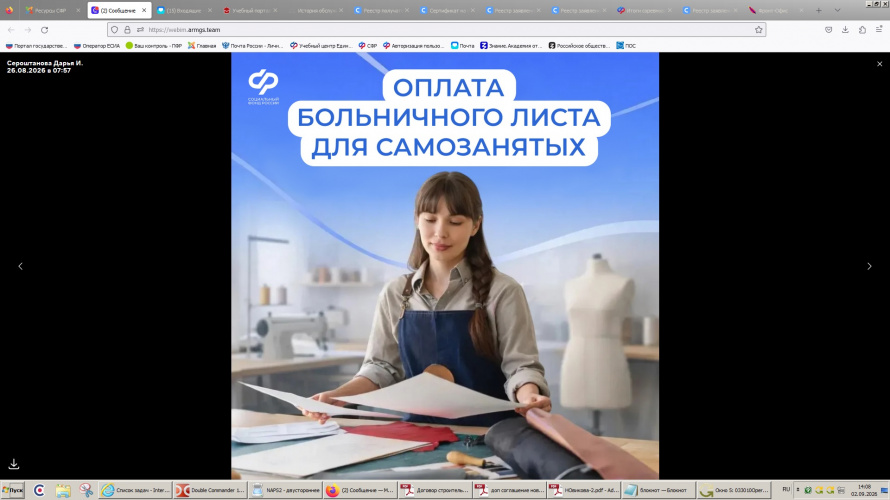
Task: Switch to the Итоги соревно... tab
Action: pyautogui.click(x=645, y=10)
